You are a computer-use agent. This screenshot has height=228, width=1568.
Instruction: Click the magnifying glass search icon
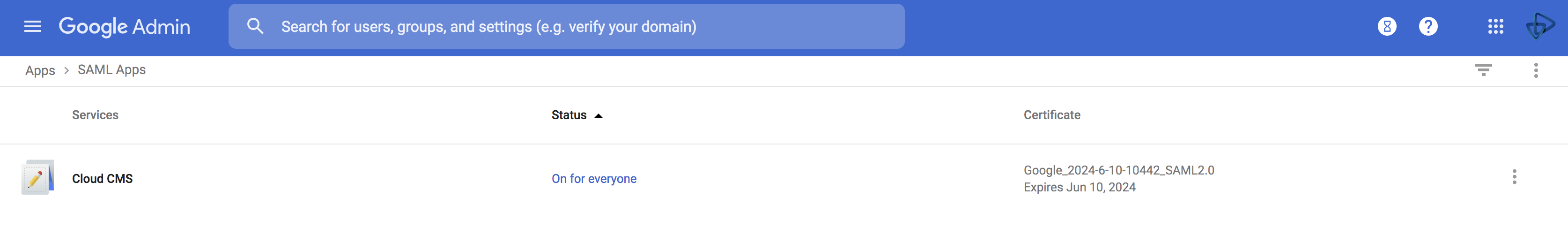tap(255, 26)
